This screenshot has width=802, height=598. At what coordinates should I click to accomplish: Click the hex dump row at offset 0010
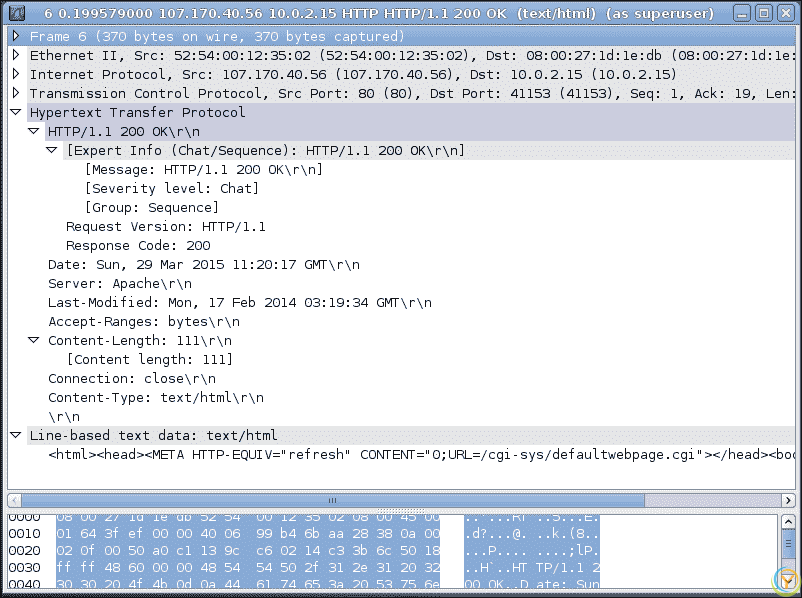click(250, 535)
